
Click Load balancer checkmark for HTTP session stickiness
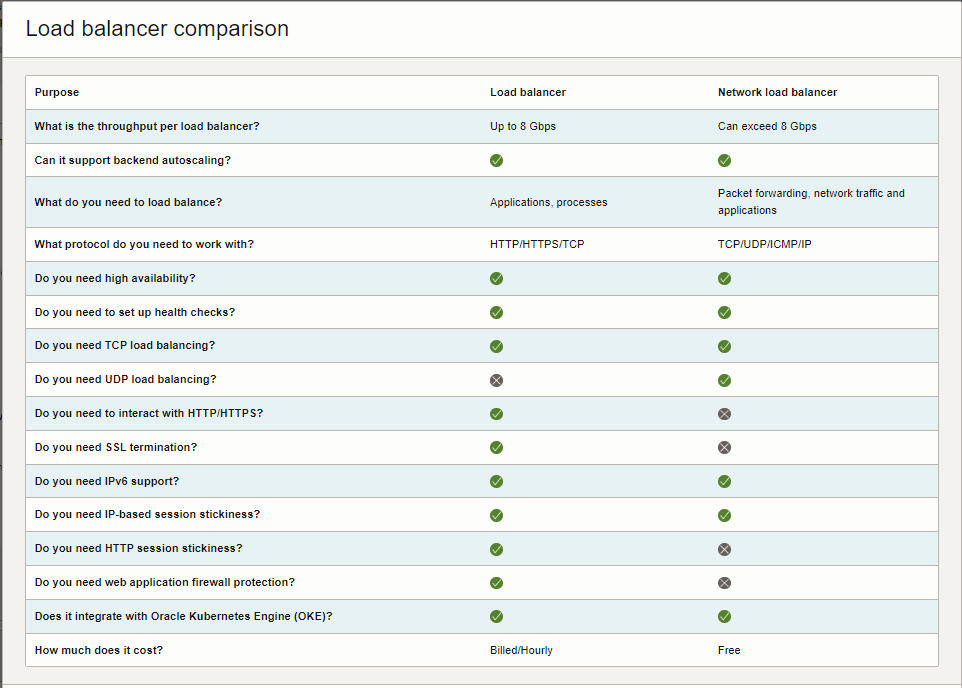496,549
